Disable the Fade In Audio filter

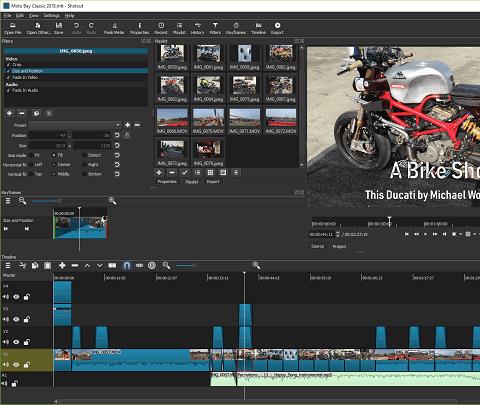[x=8, y=90]
